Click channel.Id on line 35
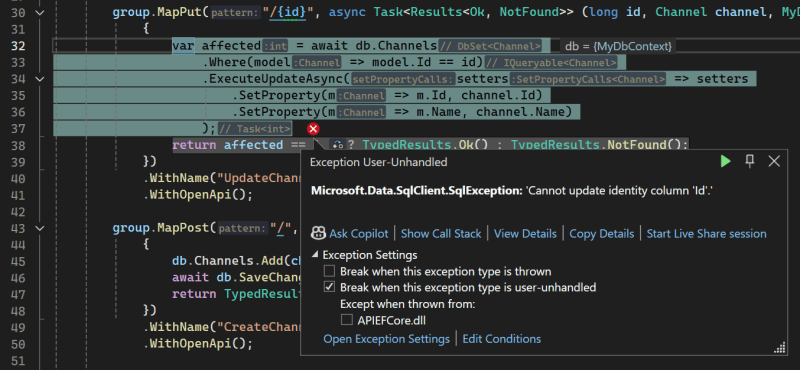The image size is (800, 370). (498, 95)
